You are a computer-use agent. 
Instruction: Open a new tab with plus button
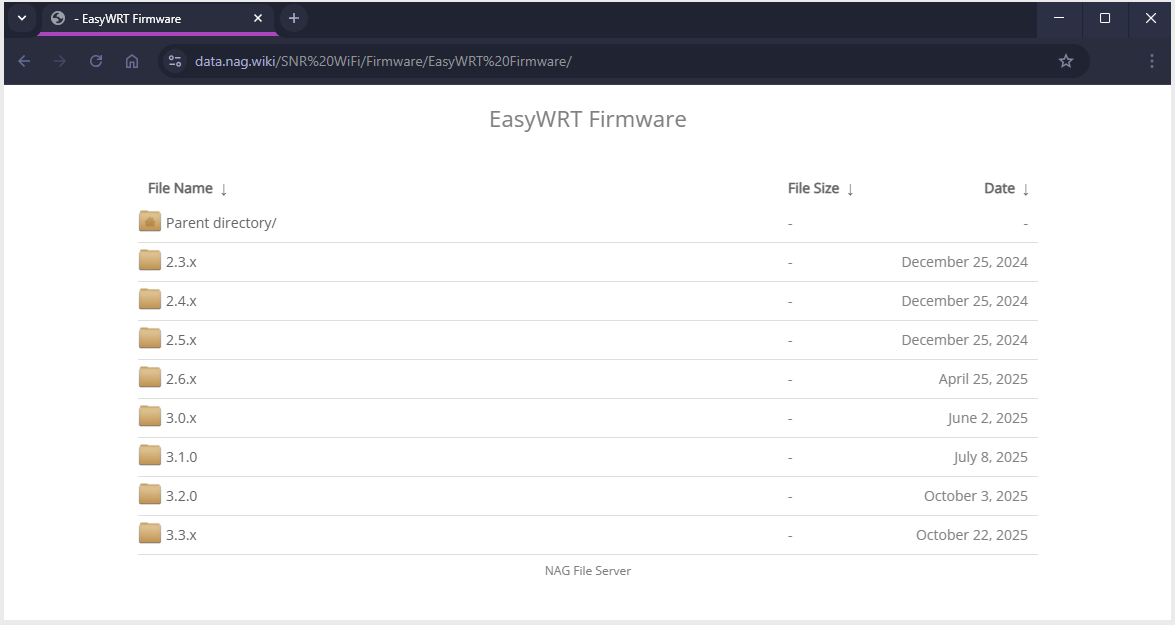tap(293, 18)
